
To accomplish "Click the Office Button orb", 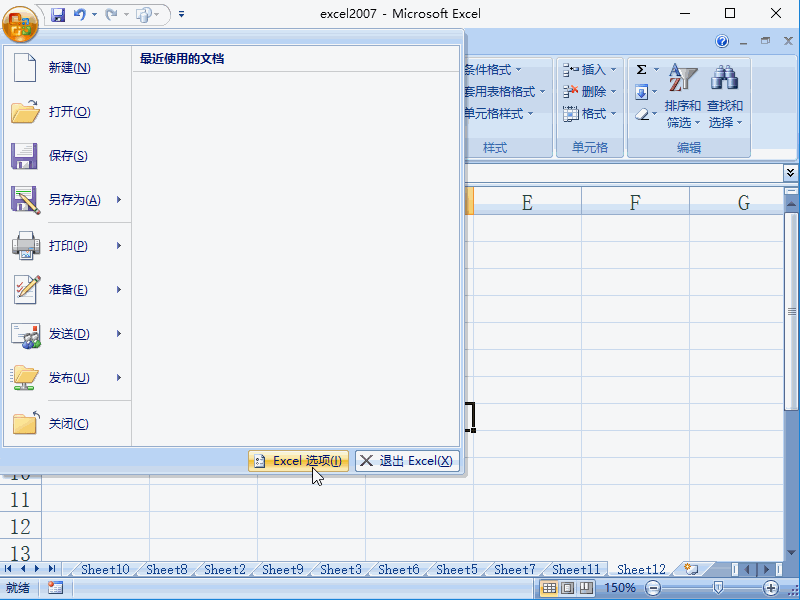I will (x=20, y=23).
